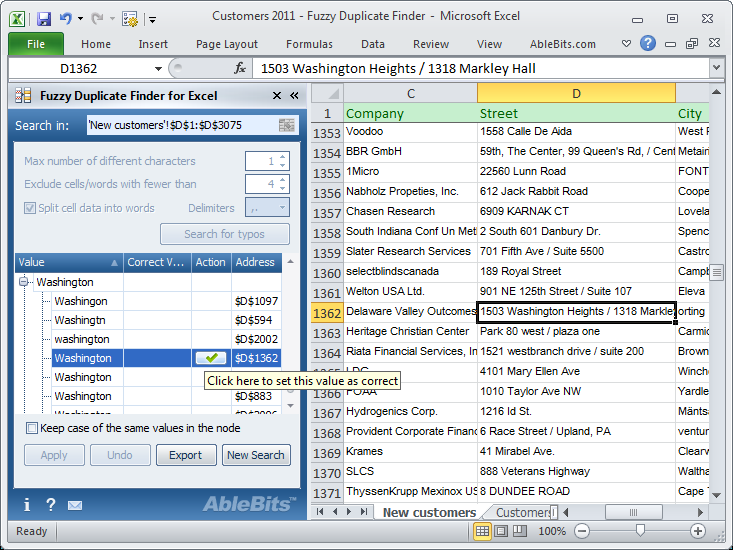Open the pane info icon
The width and height of the screenshot is (733, 550).
(x=27, y=505)
